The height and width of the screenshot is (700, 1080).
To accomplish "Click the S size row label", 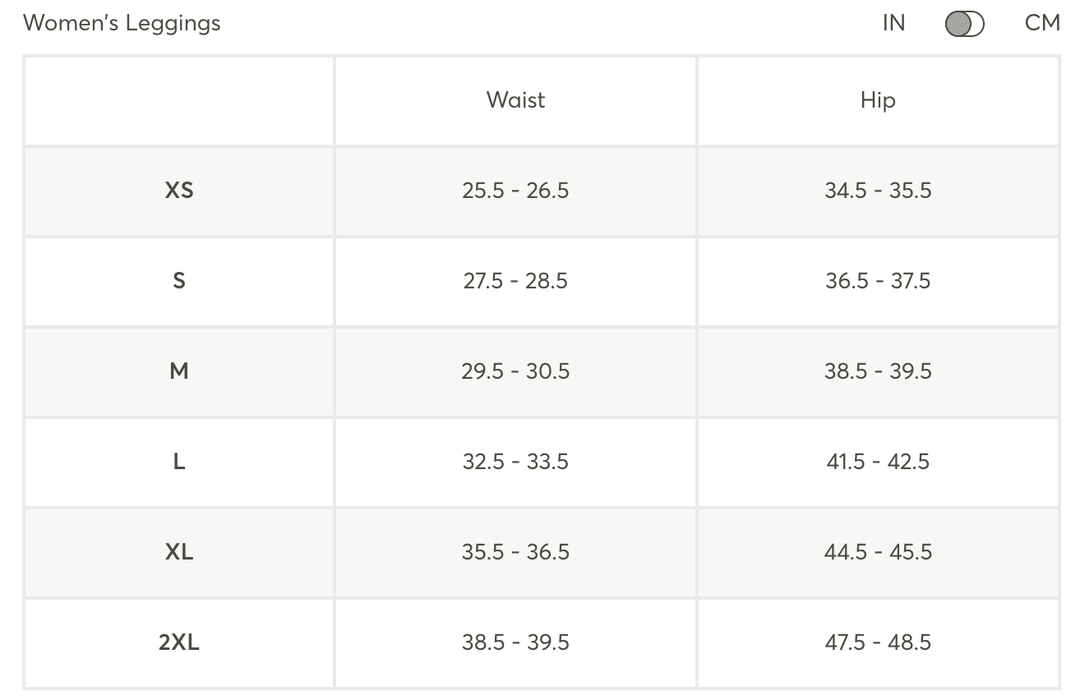I will coord(179,281).
